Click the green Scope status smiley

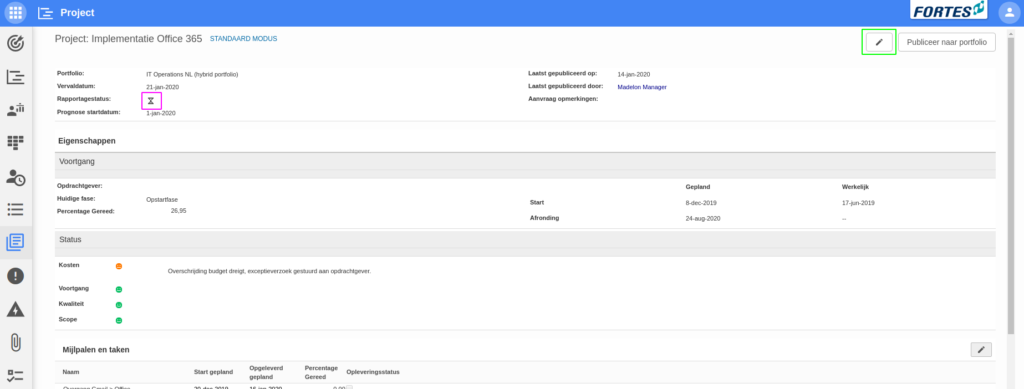[x=119, y=320]
